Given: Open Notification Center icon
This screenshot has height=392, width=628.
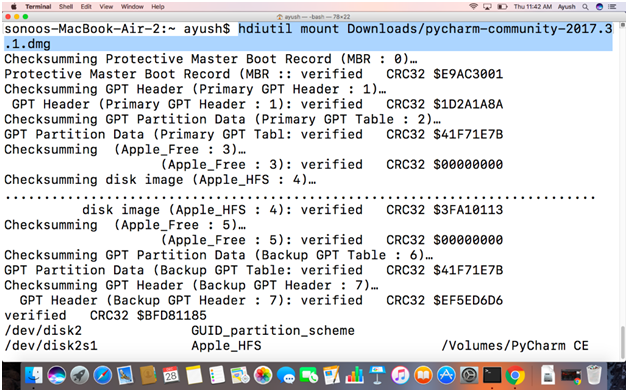Looking at the screenshot, I should (x=612, y=6).
